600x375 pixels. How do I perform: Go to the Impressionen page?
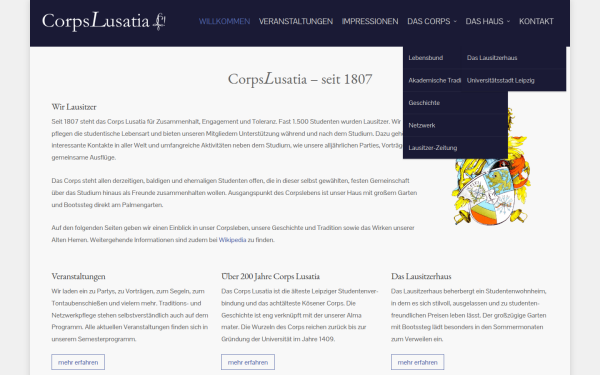370,21
